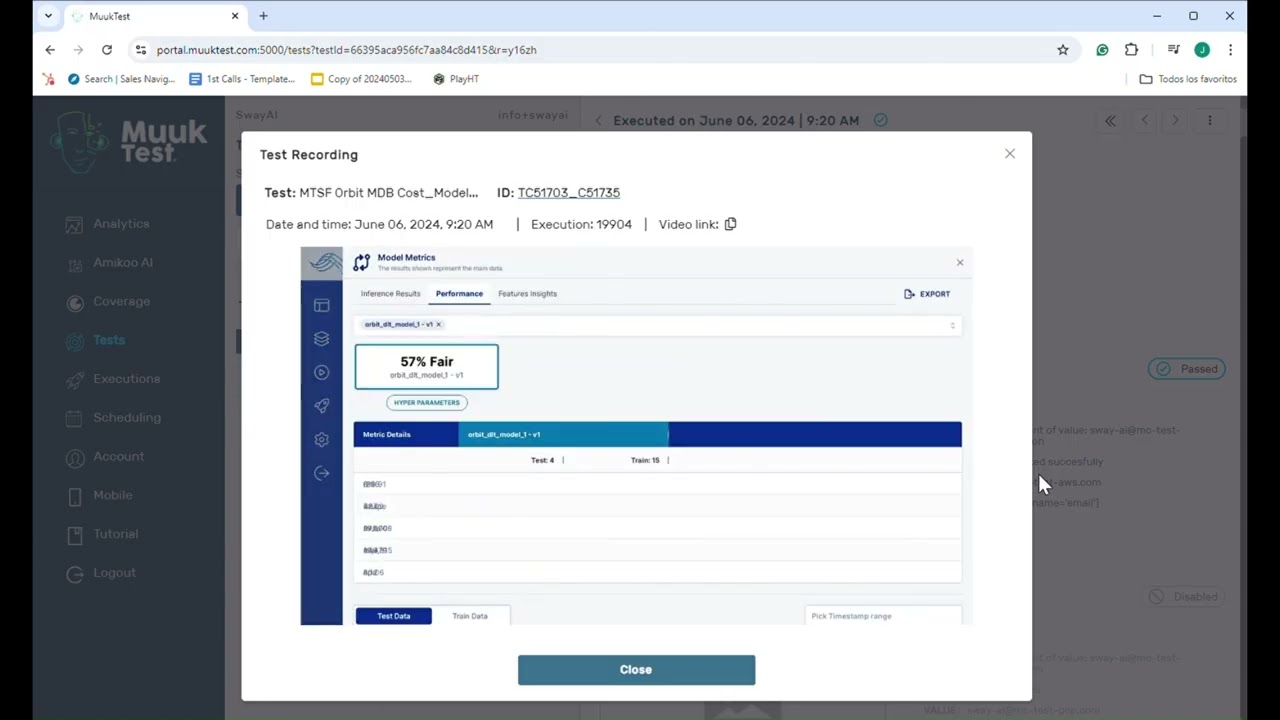Close the Test Recording dialog with the X
The width and height of the screenshot is (1280, 720).
1010,154
